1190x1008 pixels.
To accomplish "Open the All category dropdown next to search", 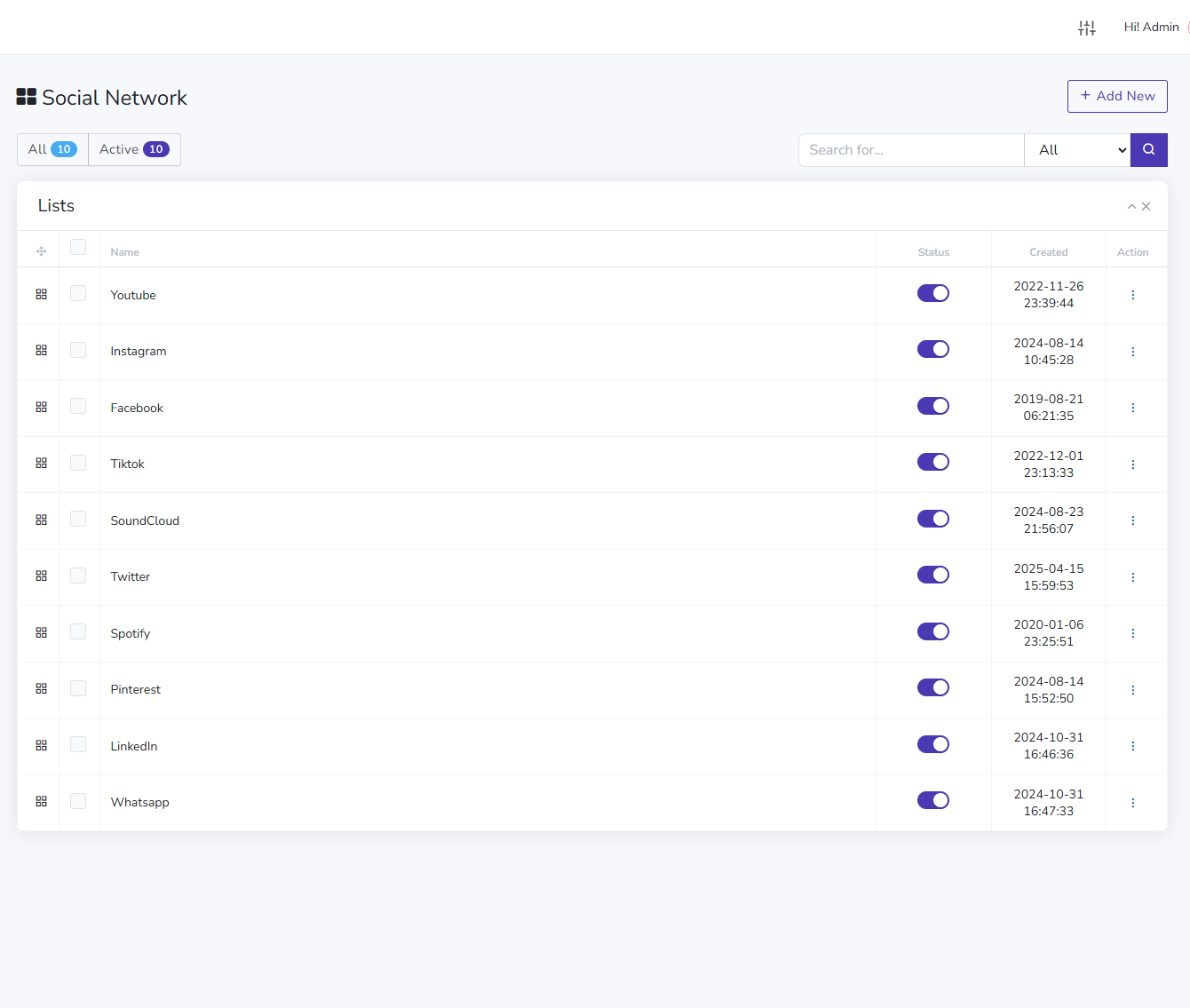I will pos(1077,149).
